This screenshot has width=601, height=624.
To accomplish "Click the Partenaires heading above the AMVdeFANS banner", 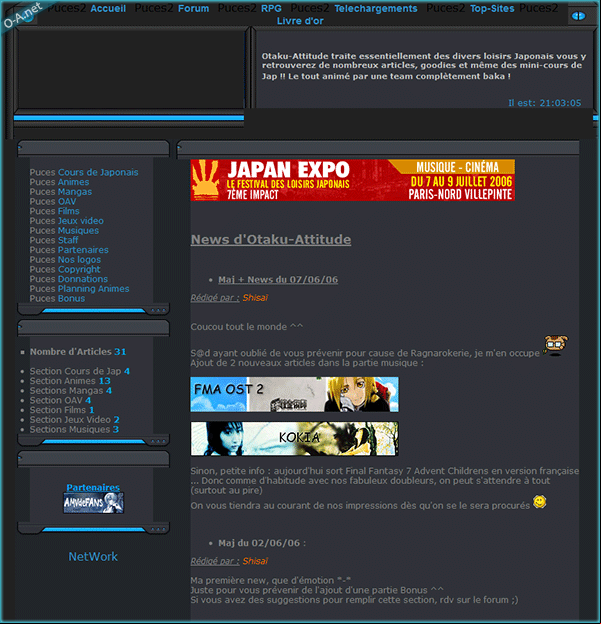I will [93, 488].
